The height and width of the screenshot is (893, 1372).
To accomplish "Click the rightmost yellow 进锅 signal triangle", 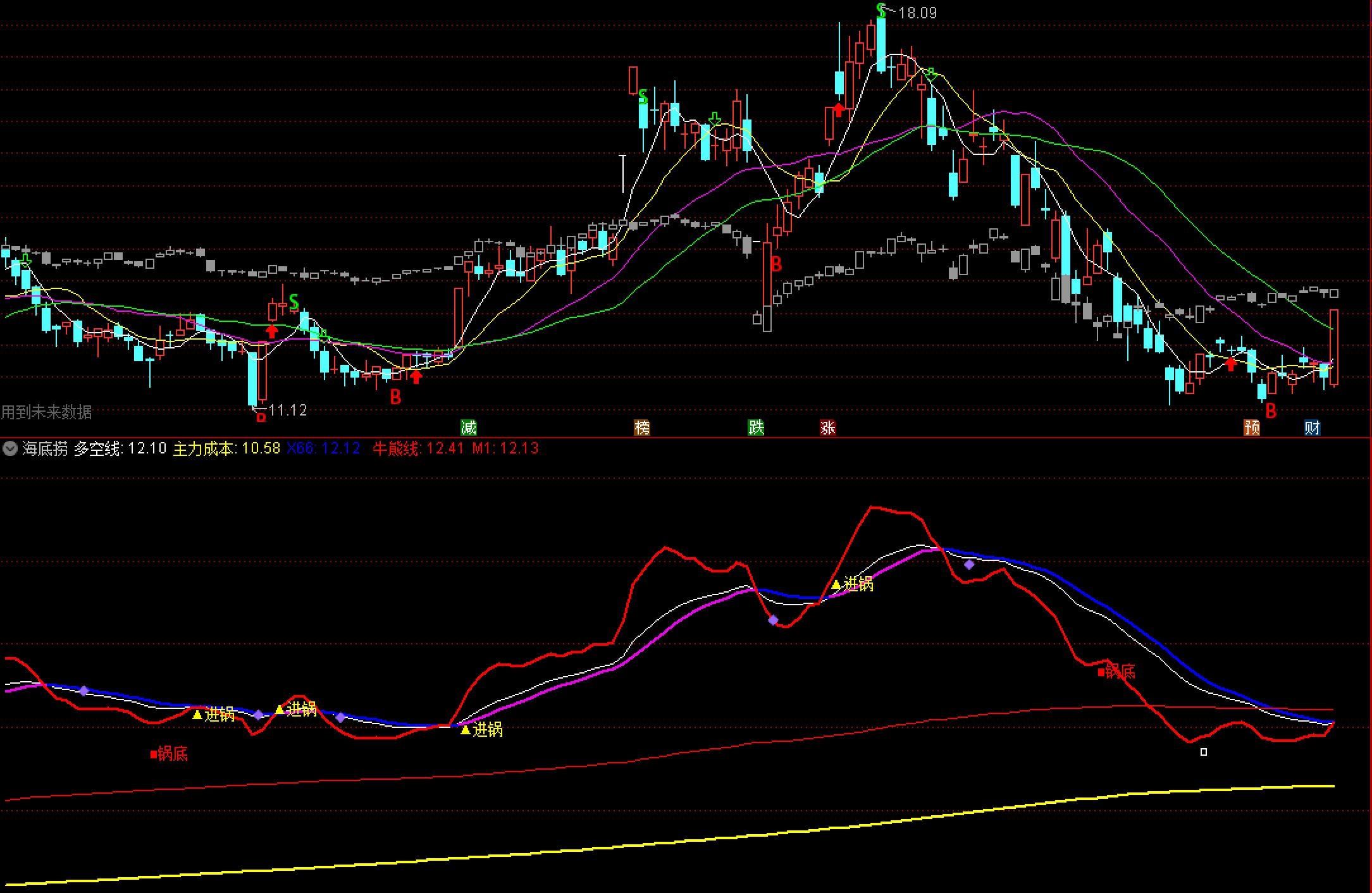I will point(836,585).
